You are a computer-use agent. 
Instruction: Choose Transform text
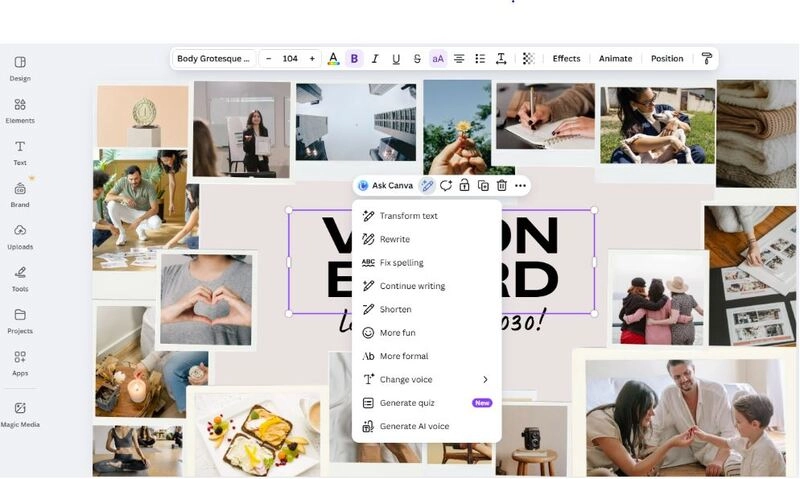427,216
